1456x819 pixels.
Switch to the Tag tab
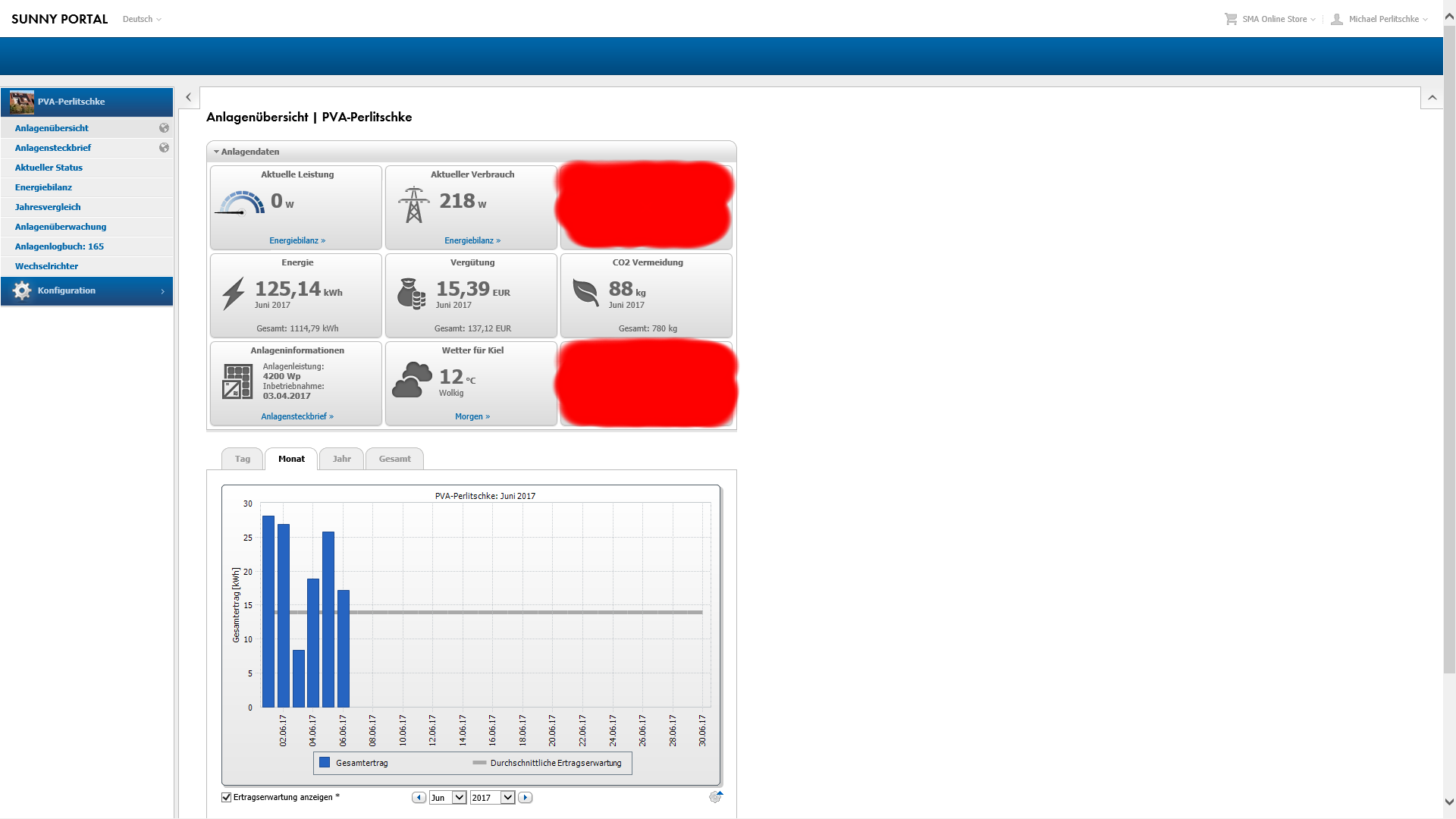tap(242, 459)
